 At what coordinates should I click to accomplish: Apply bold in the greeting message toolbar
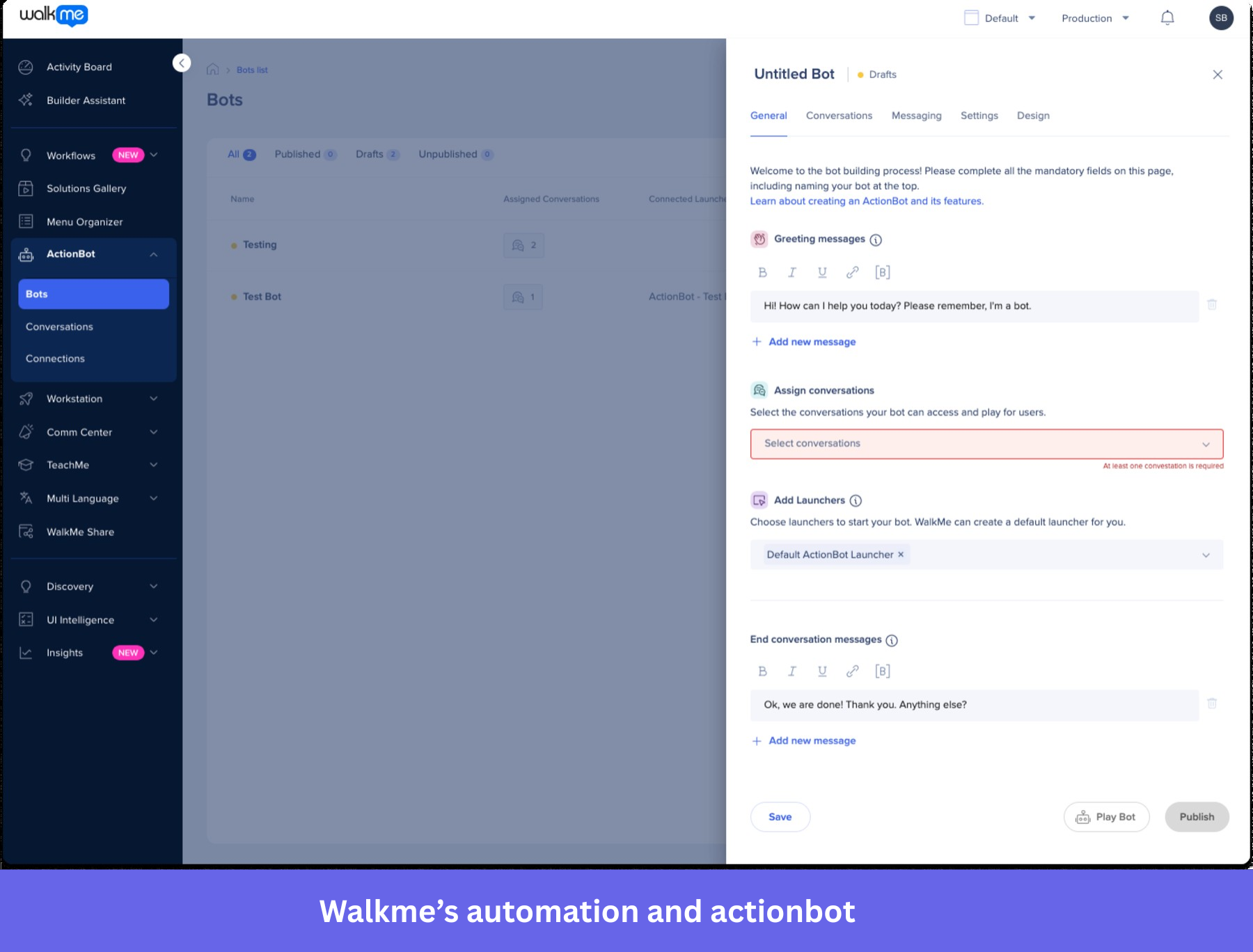pyautogui.click(x=762, y=272)
